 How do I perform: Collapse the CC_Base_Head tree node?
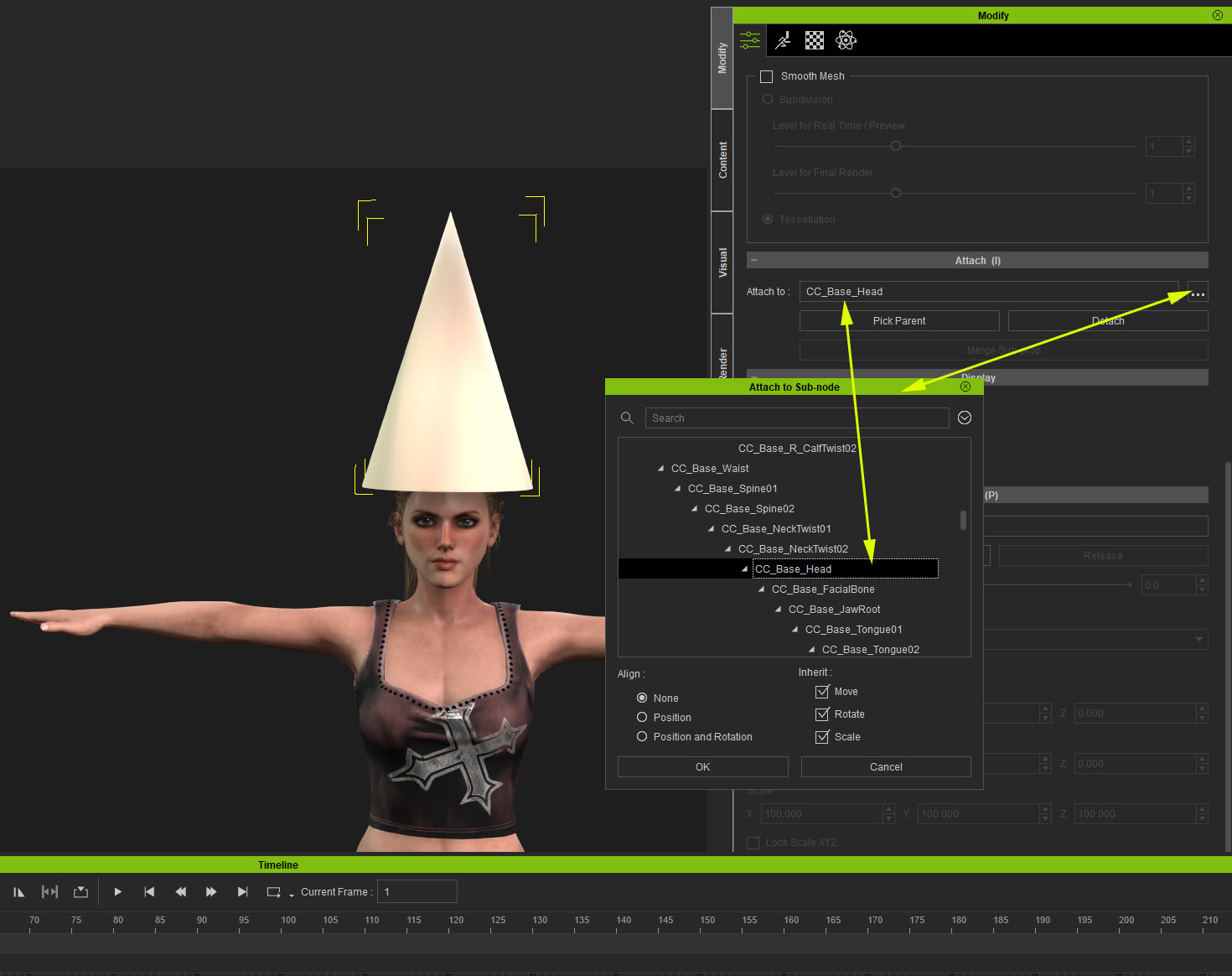744,569
